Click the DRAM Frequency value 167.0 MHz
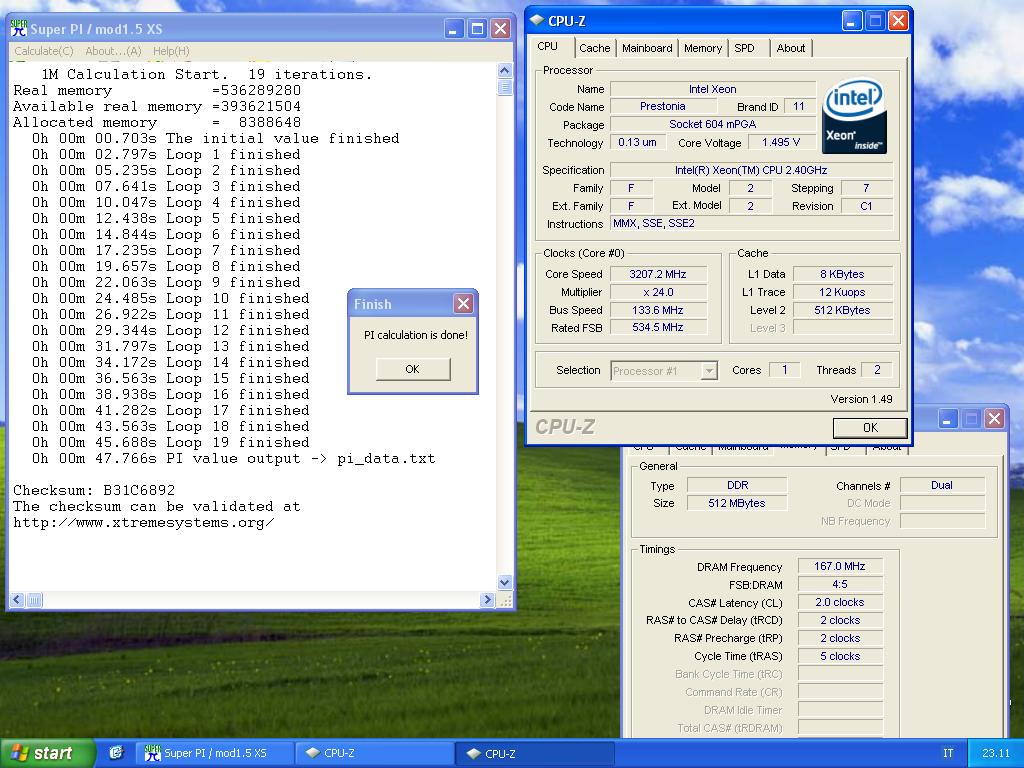The height and width of the screenshot is (768, 1024). 840,566
